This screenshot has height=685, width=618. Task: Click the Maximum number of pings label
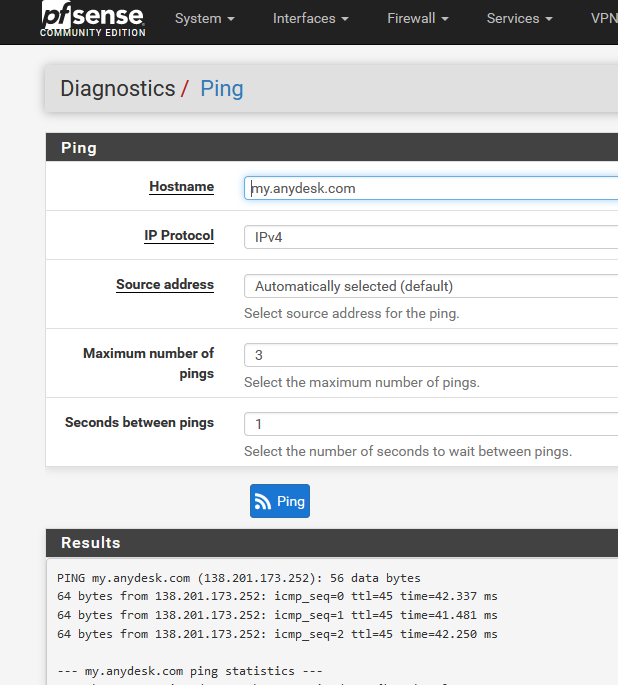point(148,363)
